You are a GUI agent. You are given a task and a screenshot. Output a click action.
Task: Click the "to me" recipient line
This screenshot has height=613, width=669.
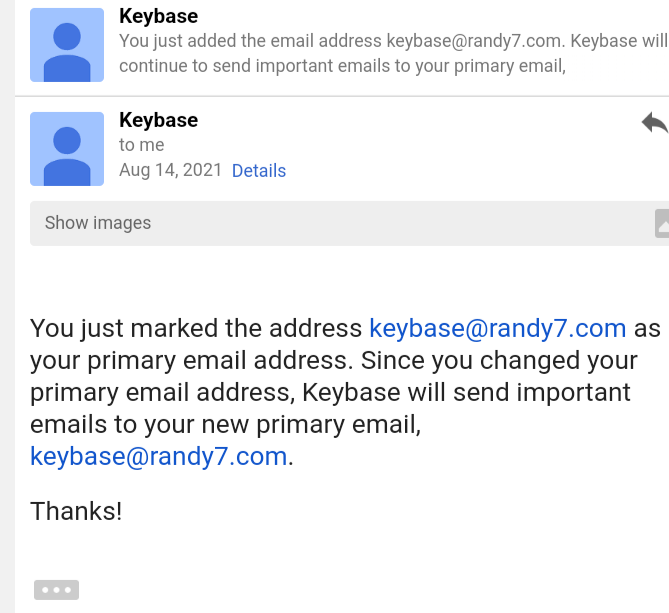click(141, 145)
